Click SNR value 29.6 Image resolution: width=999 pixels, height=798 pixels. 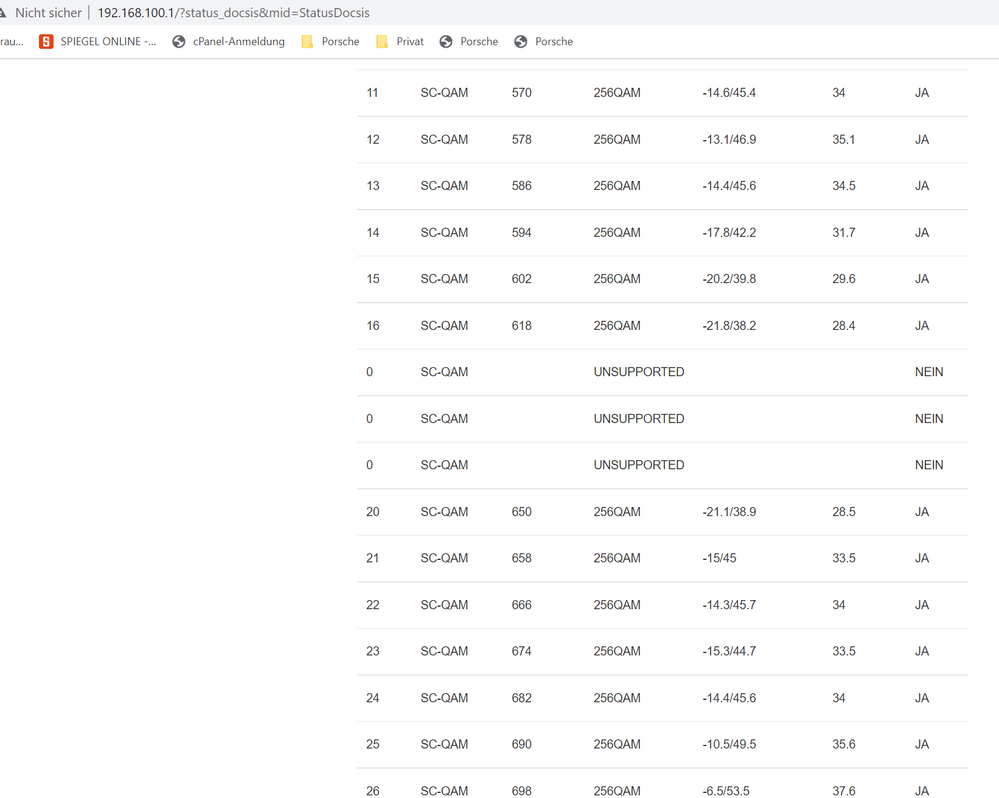coord(844,279)
